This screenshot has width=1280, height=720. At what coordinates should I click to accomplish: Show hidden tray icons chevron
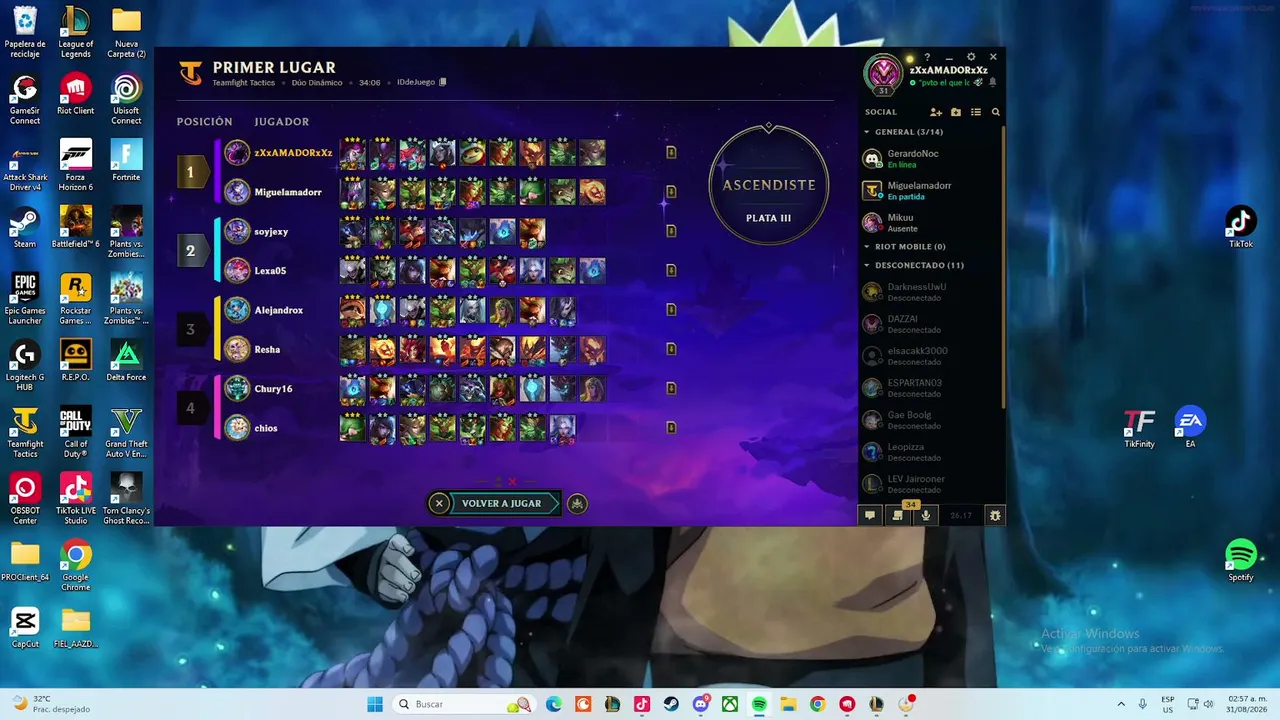tap(1120, 704)
